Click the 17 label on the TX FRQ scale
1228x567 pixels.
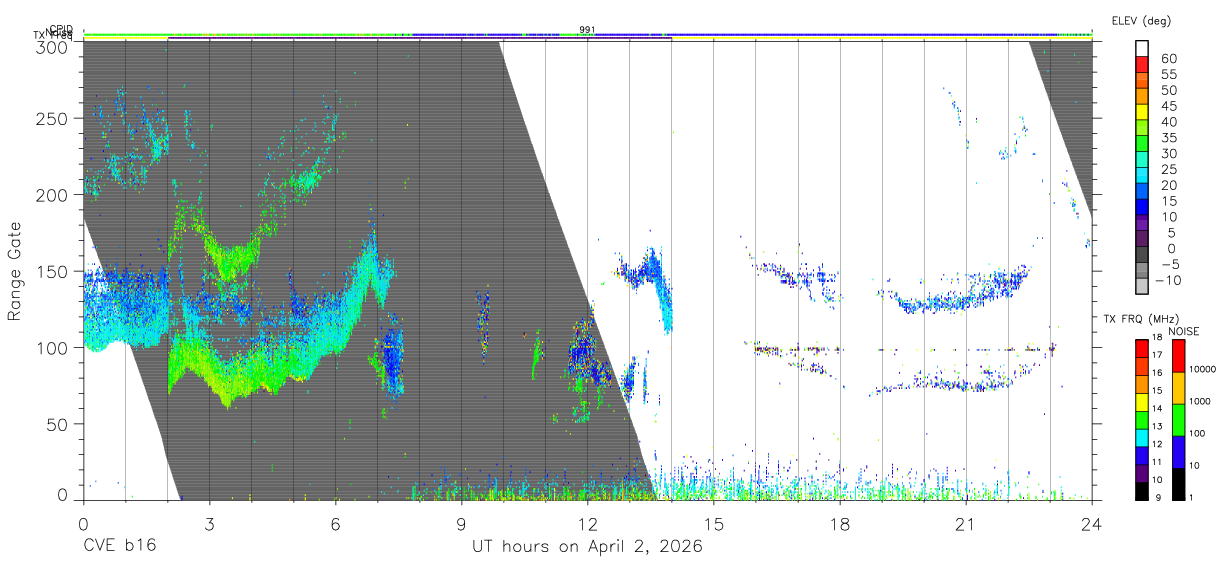coord(1156,356)
